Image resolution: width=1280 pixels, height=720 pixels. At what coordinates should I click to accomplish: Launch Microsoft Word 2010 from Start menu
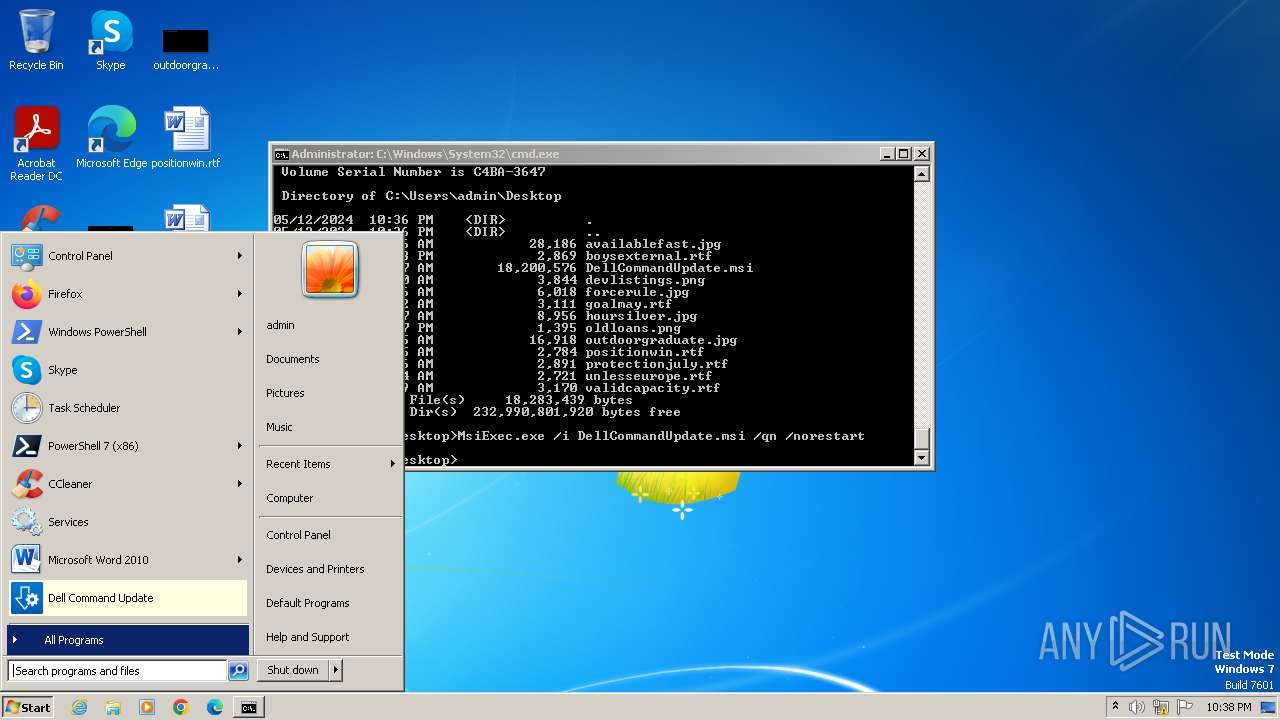(x=127, y=560)
